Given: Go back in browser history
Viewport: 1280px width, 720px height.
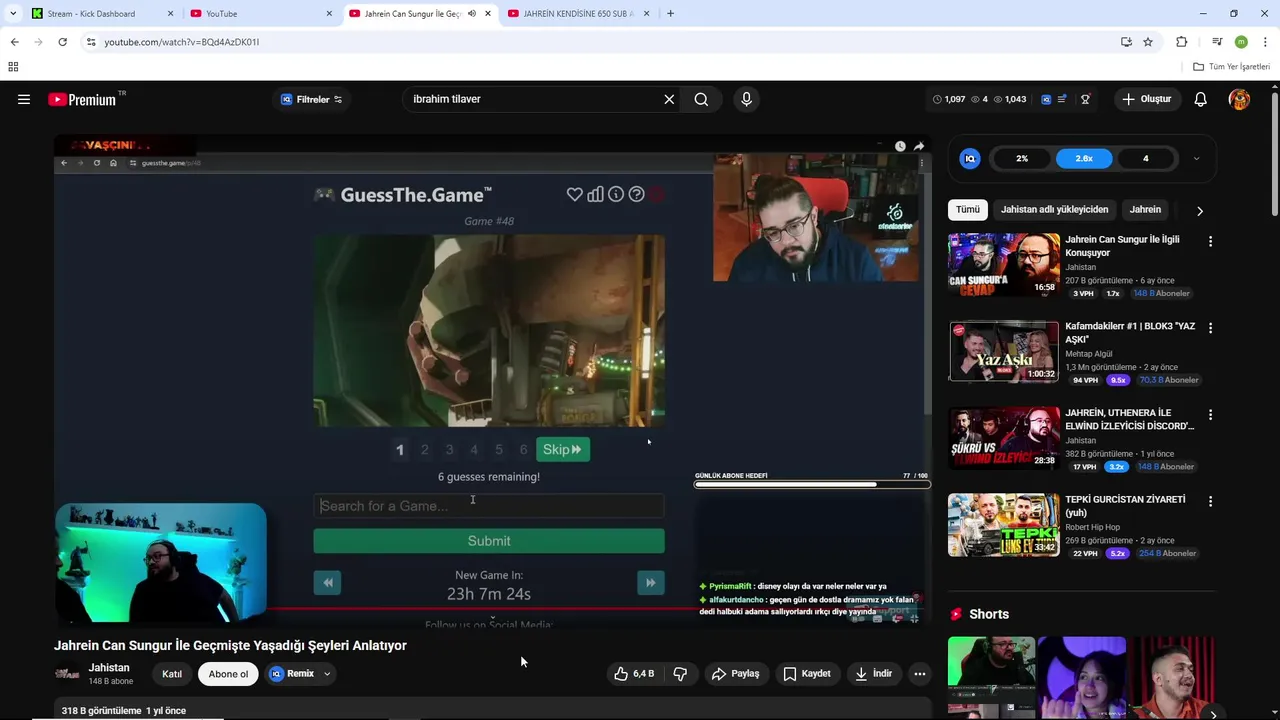Looking at the screenshot, I should click(x=14, y=42).
